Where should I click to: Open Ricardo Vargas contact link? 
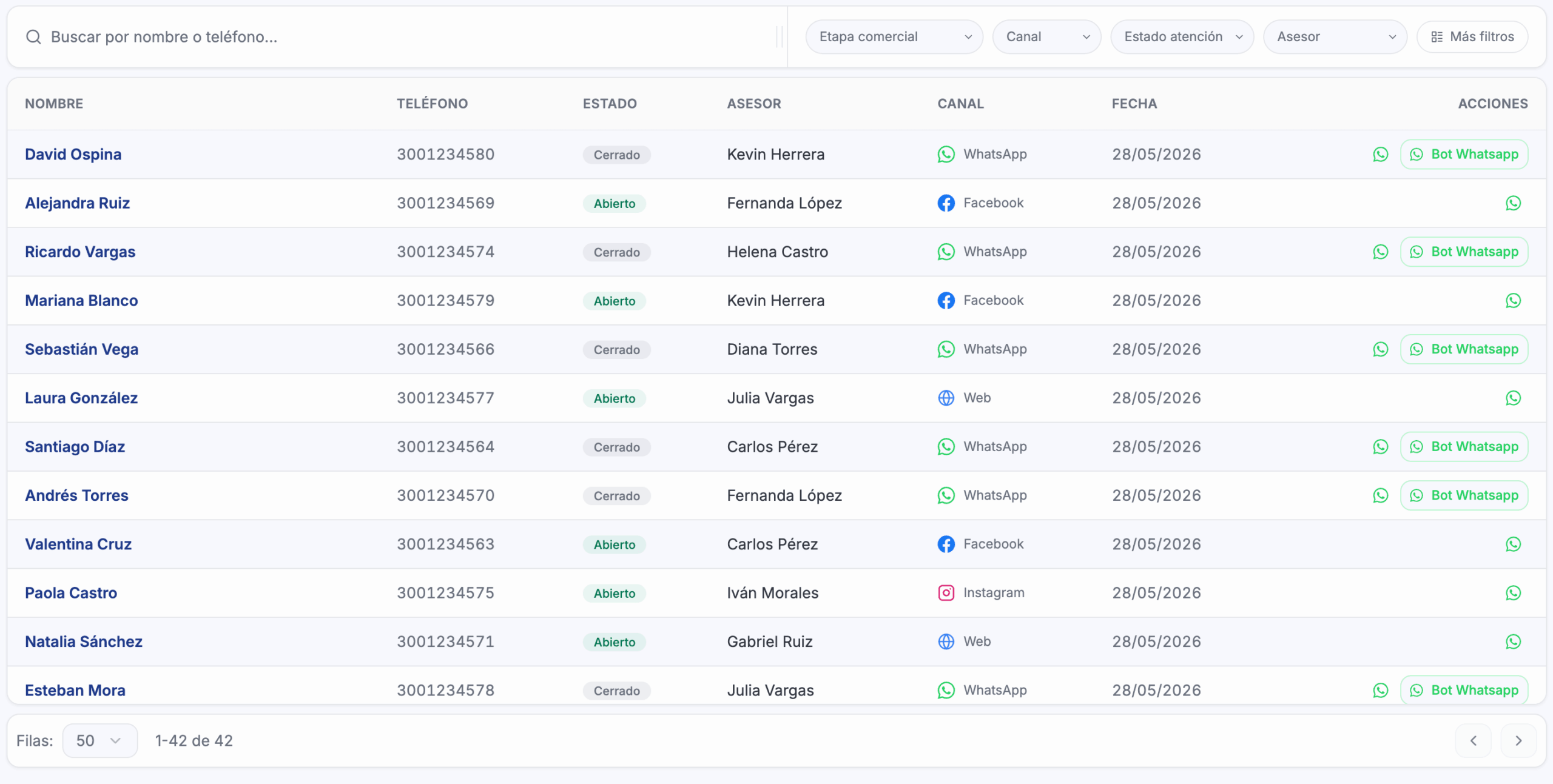80,252
